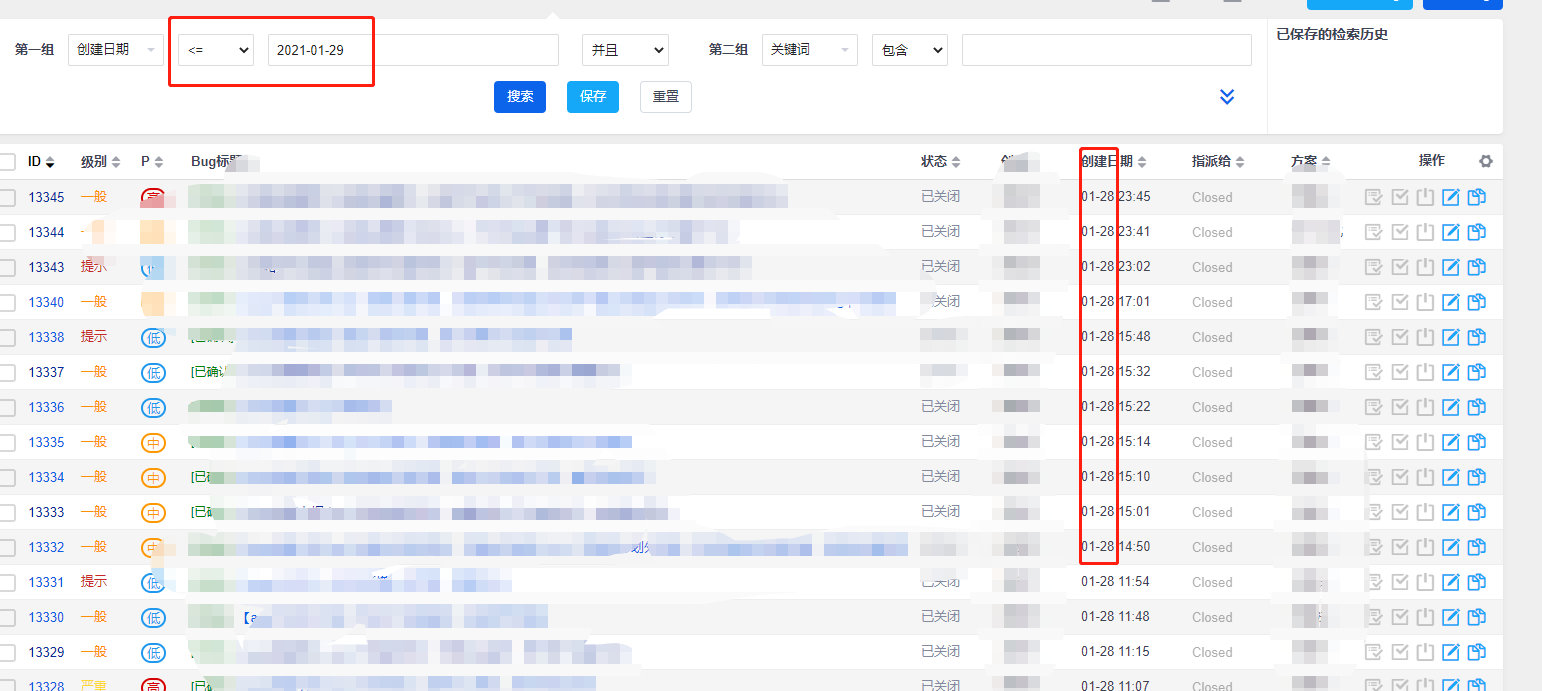The image size is (1542, 691).
Task: Check the box beside bug 13331
Action: pyautogui.click(x=7, y=582)
